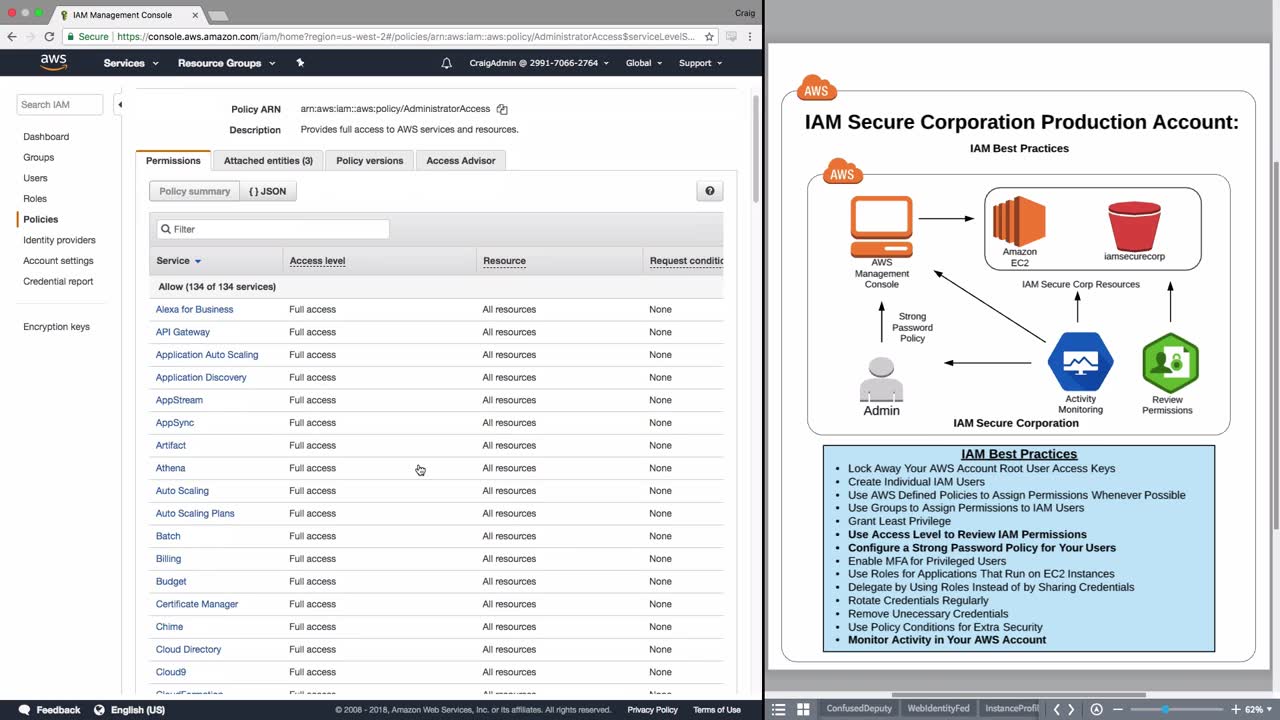Open Dashboard in the IAM sidebar
The image size is (1280, 720).
point(46,137)
